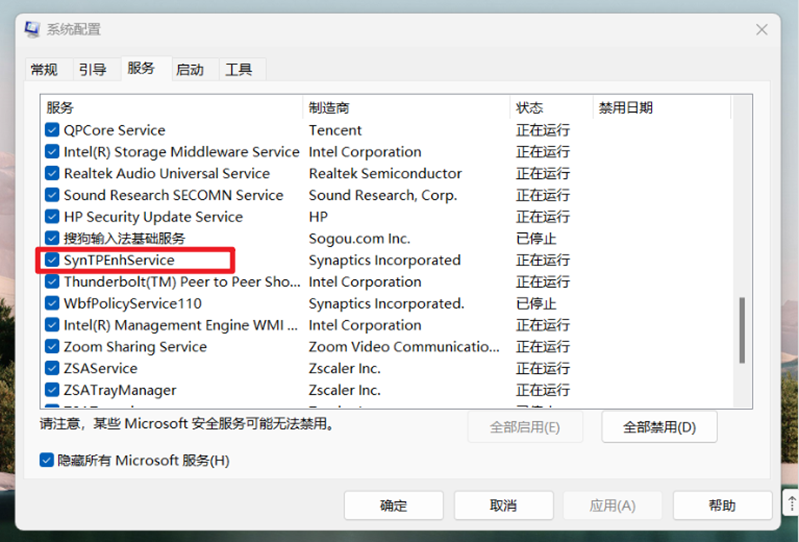Screen dimensions: 799x542
Task: Uncheck Zoom Sharing Service checkbox
Action: pos(52,347)
